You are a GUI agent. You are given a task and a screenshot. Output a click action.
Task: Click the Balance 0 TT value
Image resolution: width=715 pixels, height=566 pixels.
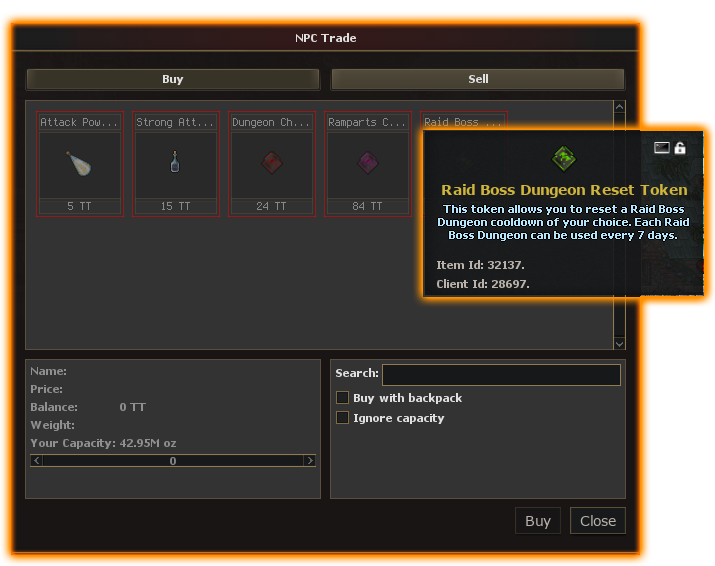coord(133,407)
